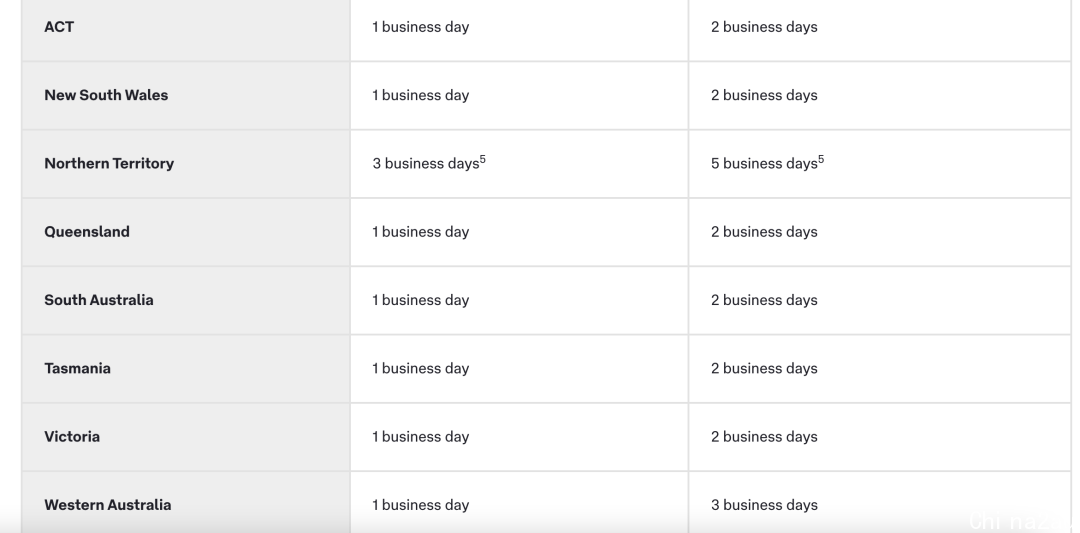
Task: Select Tasmania's 2 business days cell
Action: [x=880, y=368]
